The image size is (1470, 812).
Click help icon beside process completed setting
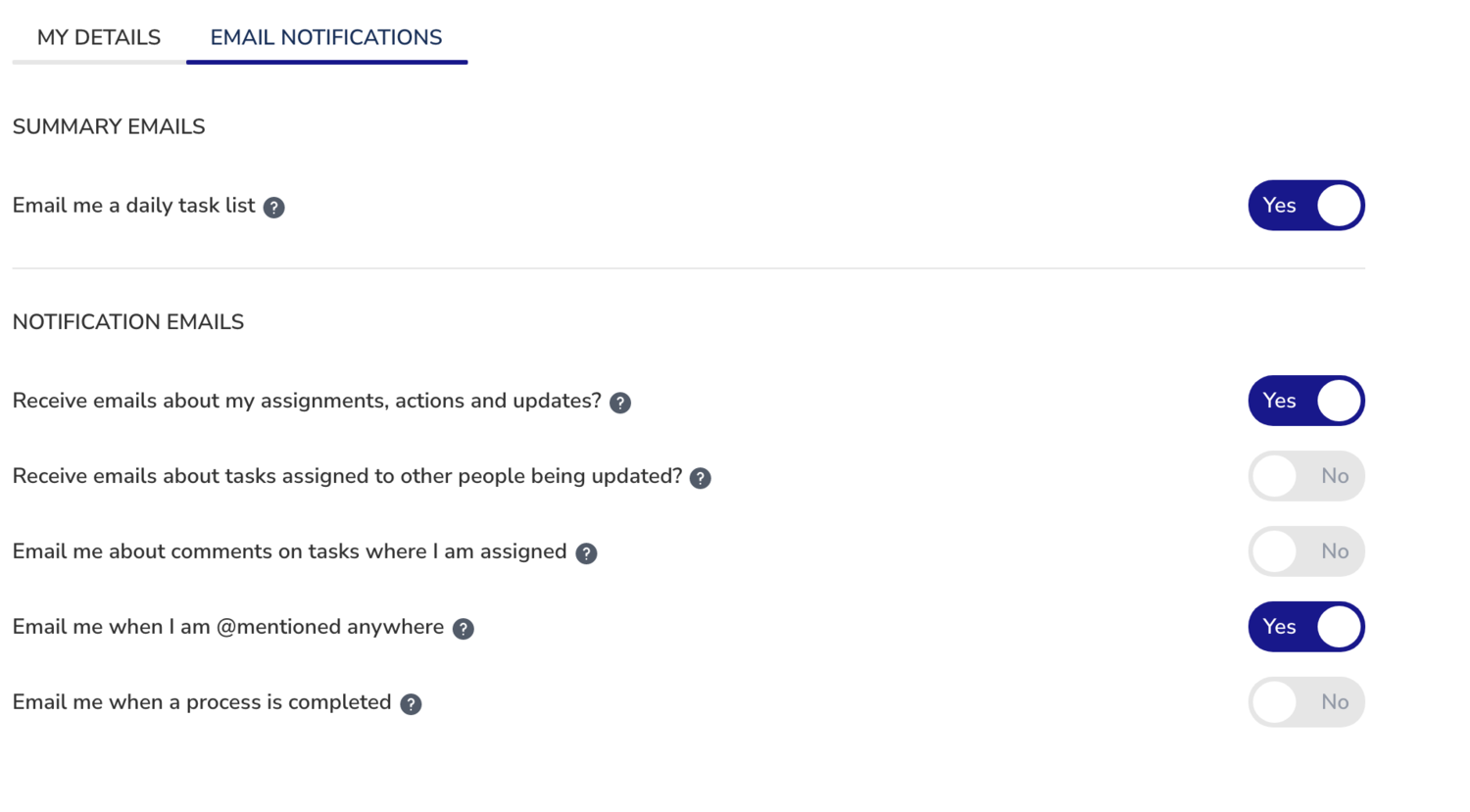(412, 703)
